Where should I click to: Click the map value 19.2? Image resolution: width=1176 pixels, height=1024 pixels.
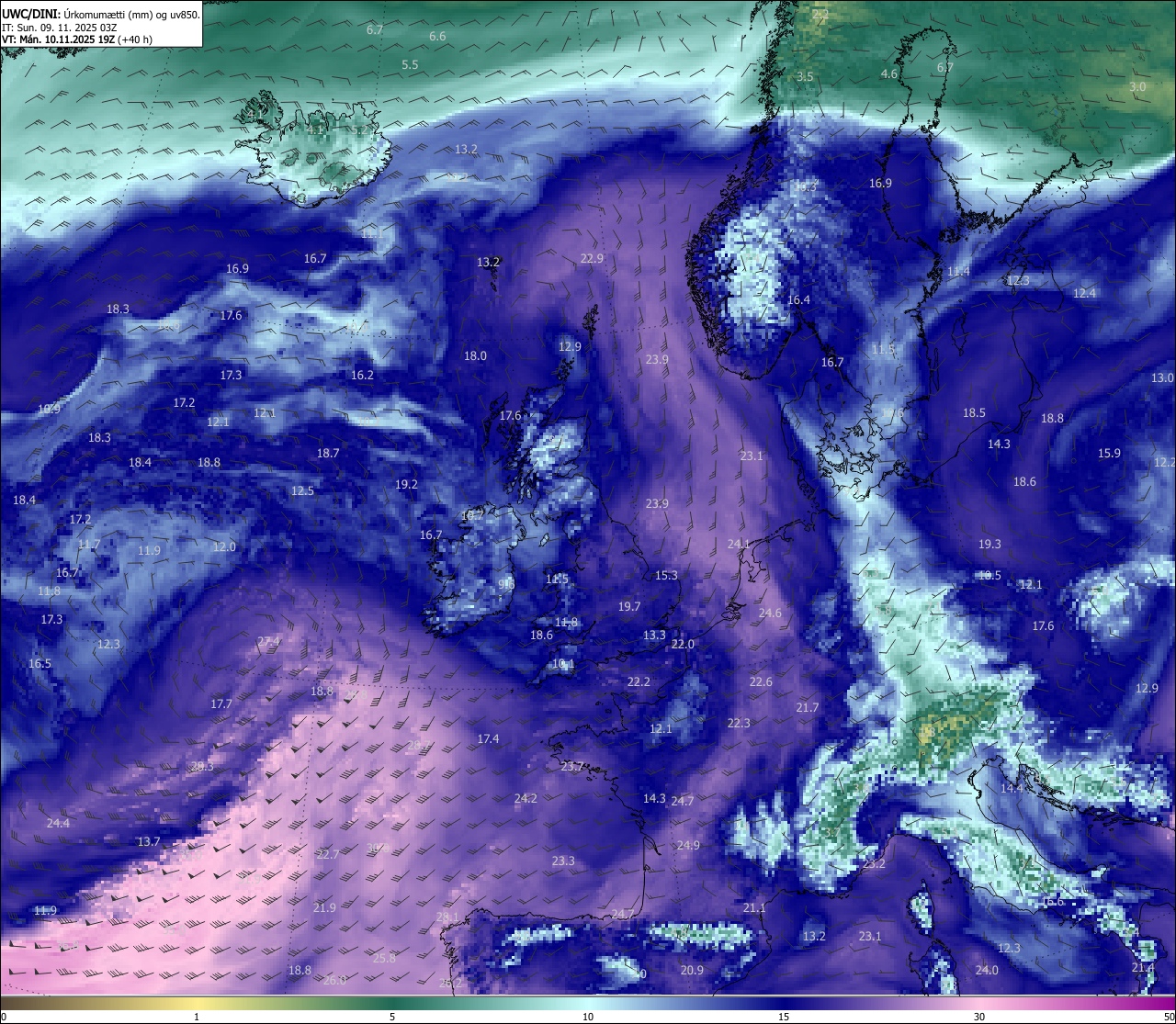point(406,484)
